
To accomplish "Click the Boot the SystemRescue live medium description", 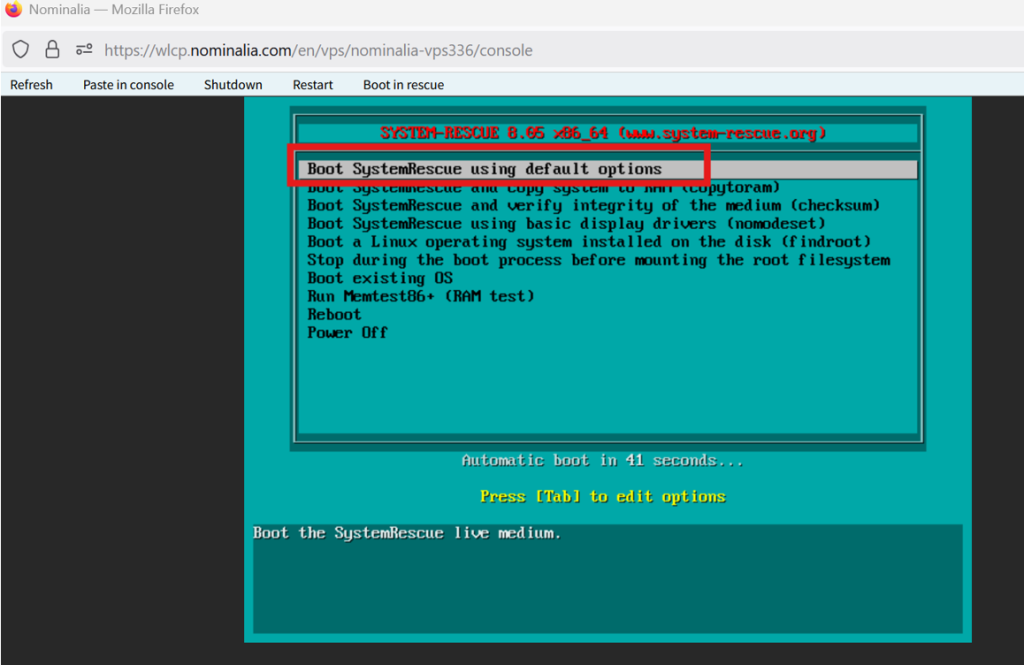I will [407, 533].
